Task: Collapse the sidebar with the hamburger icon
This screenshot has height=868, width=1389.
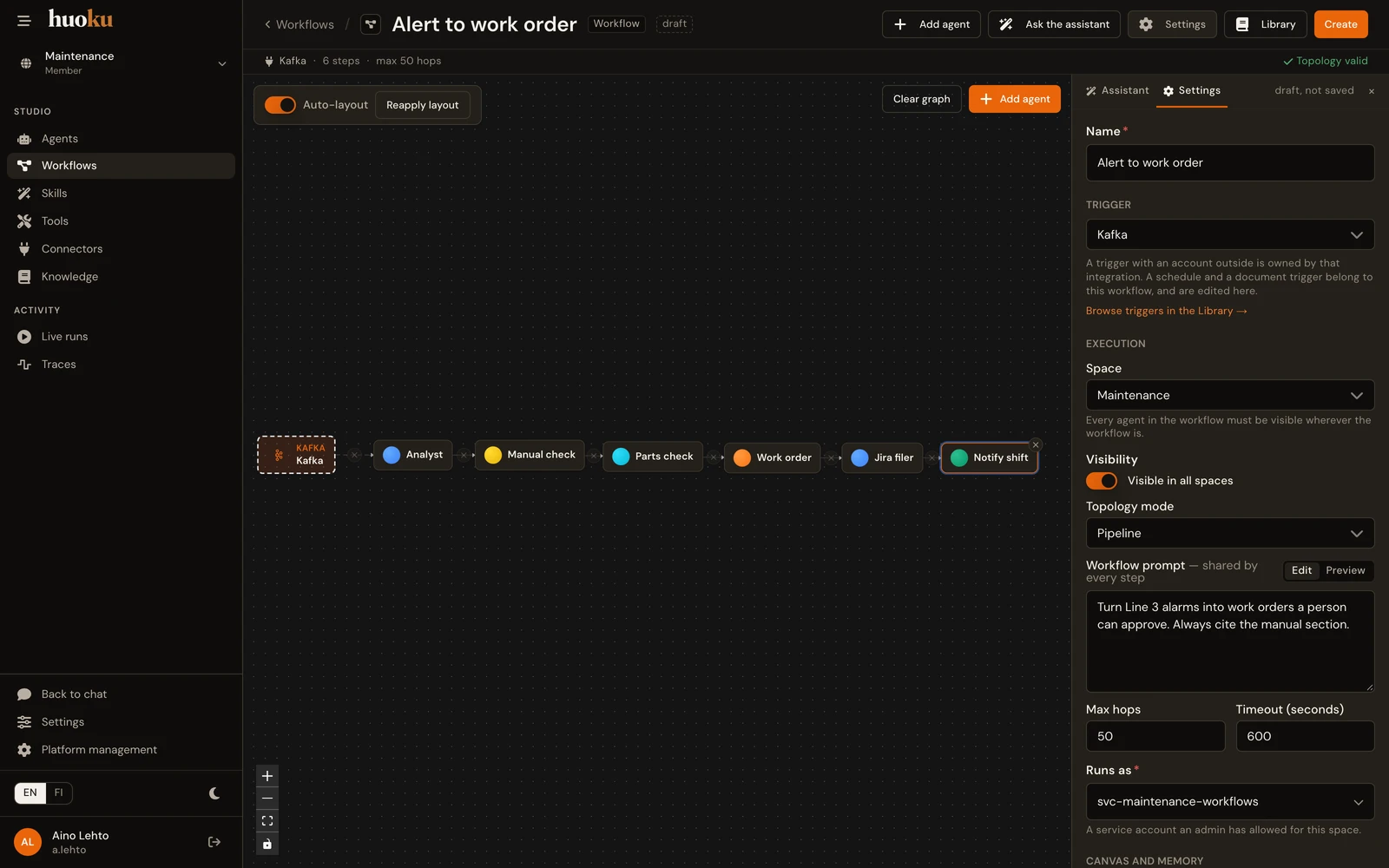Action: pos(24,21)
